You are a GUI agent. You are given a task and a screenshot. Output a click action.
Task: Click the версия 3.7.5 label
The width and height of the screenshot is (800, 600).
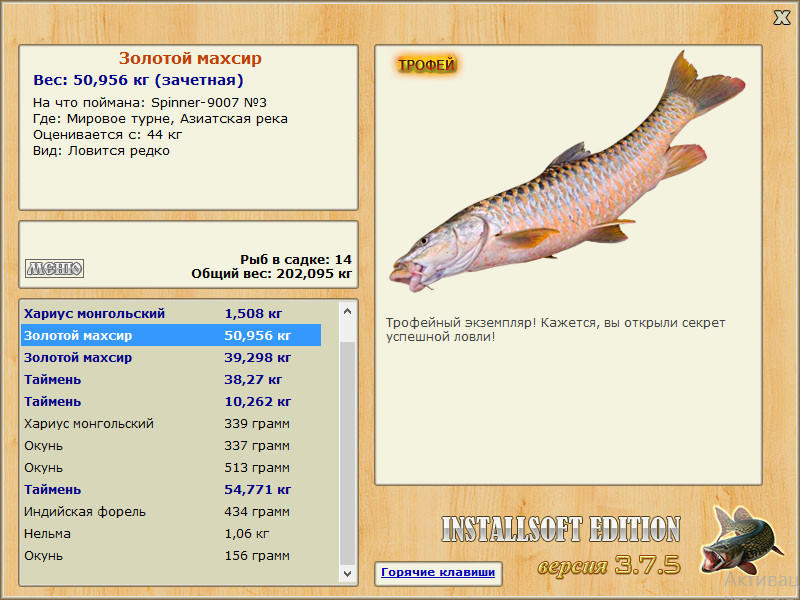[x=609, y=565]
